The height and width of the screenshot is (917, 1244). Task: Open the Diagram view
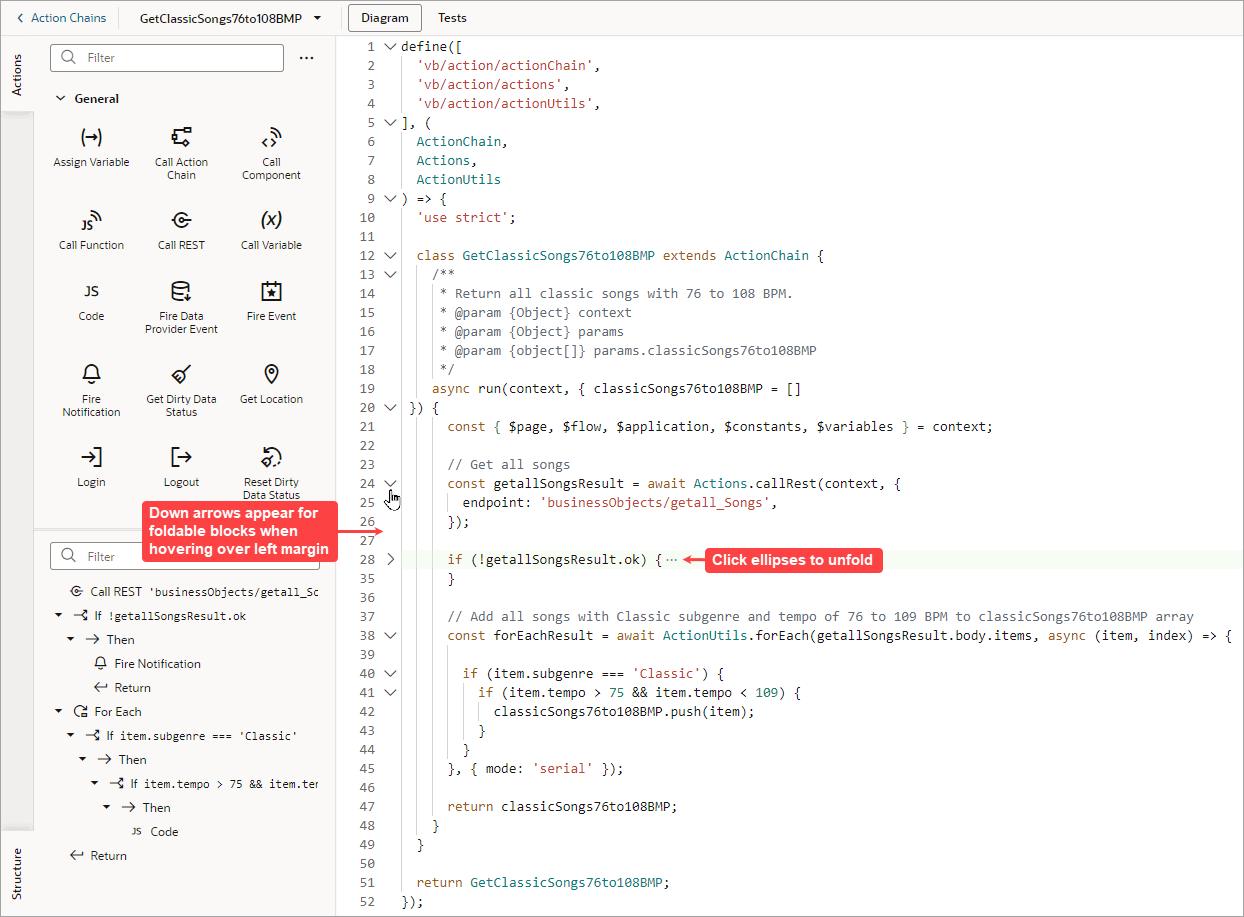384,17
